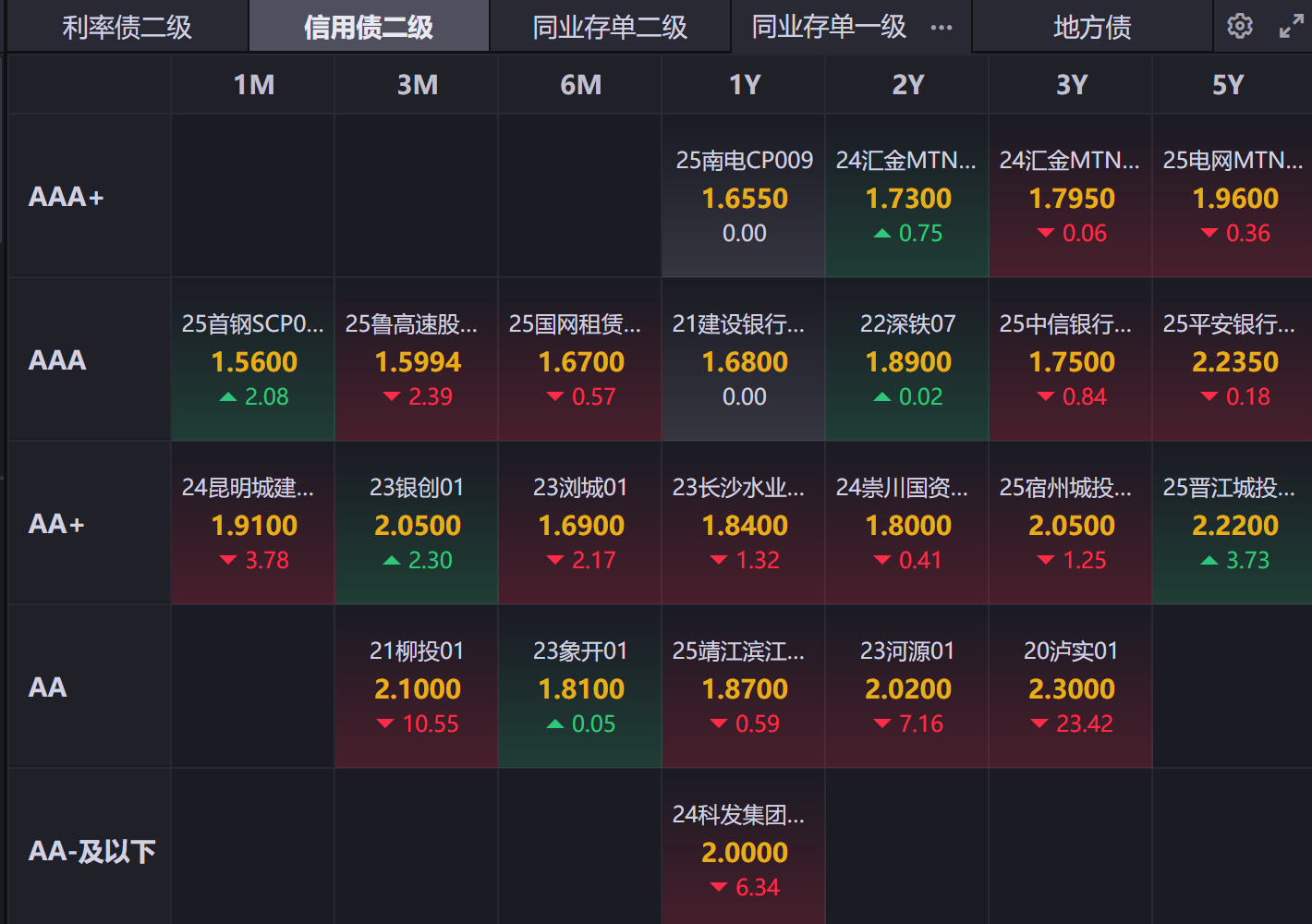Click the 20泸实01 bond at 2.3000
Screen dimensions: 1312x924
[x=1071, y=687]
